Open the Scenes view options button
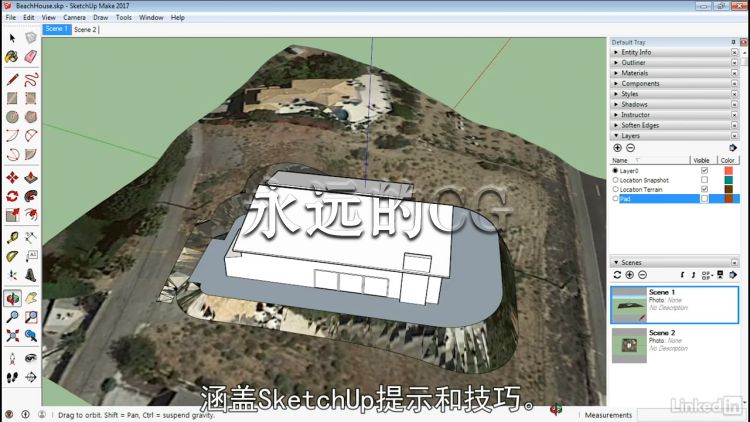This screenshot has width=750, height=422. 707,275
